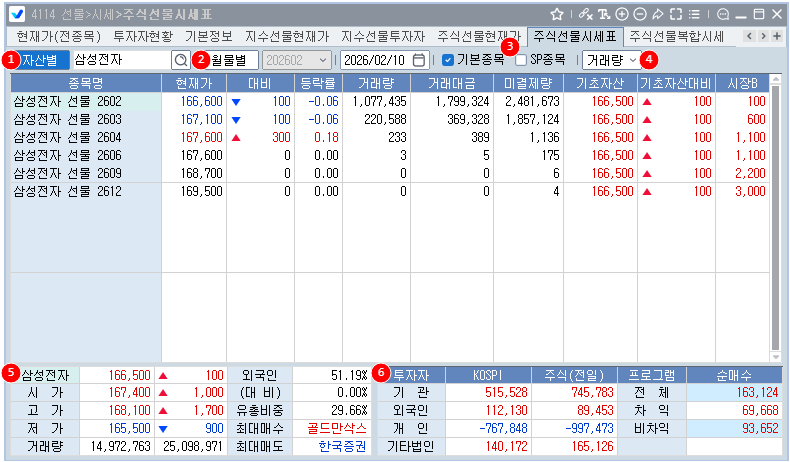Expand the 202602 month dropdown
Image resolution: width=790 pixels, height=462 pixels.
296,60
